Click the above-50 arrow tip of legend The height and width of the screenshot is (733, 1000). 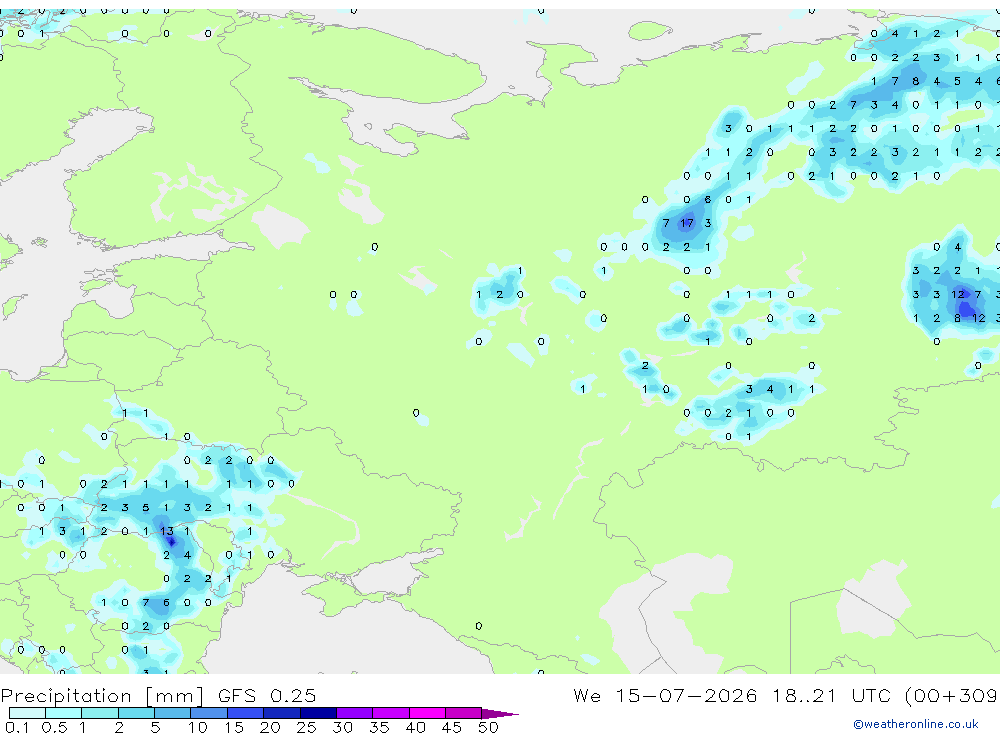tap(499, 713)
